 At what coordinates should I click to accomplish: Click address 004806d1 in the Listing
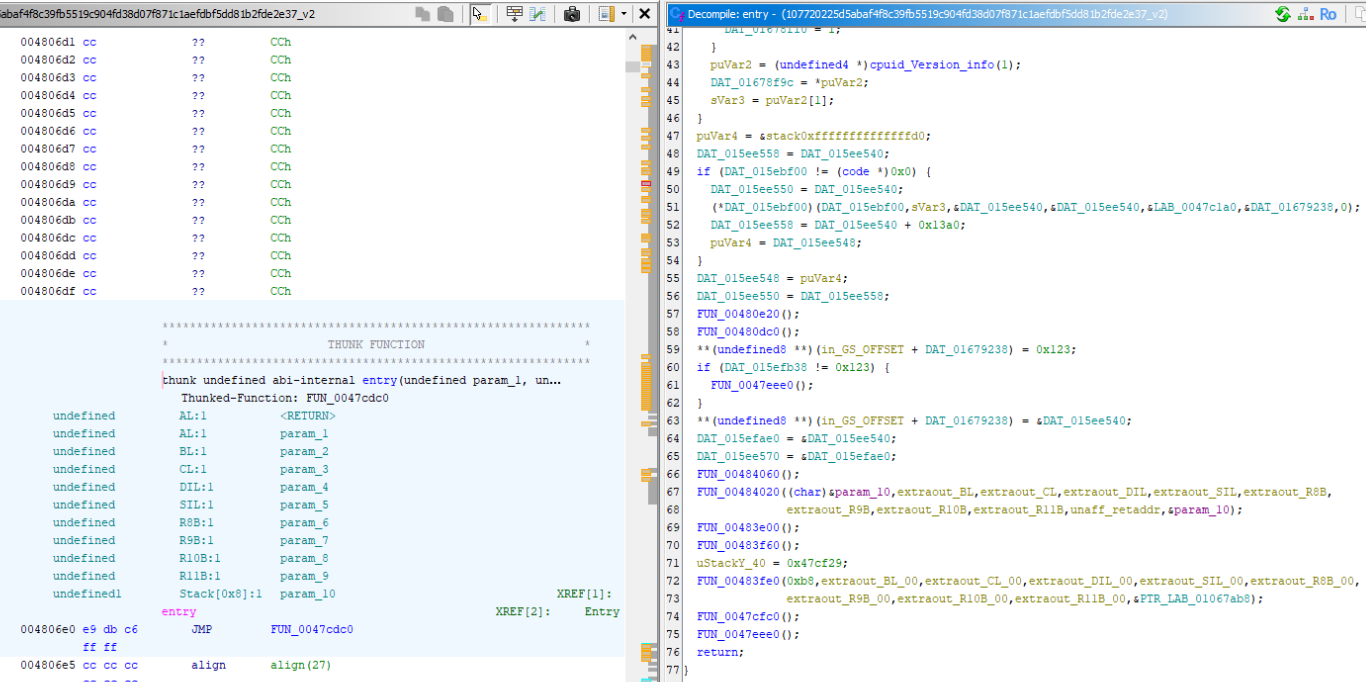point(48,42)
